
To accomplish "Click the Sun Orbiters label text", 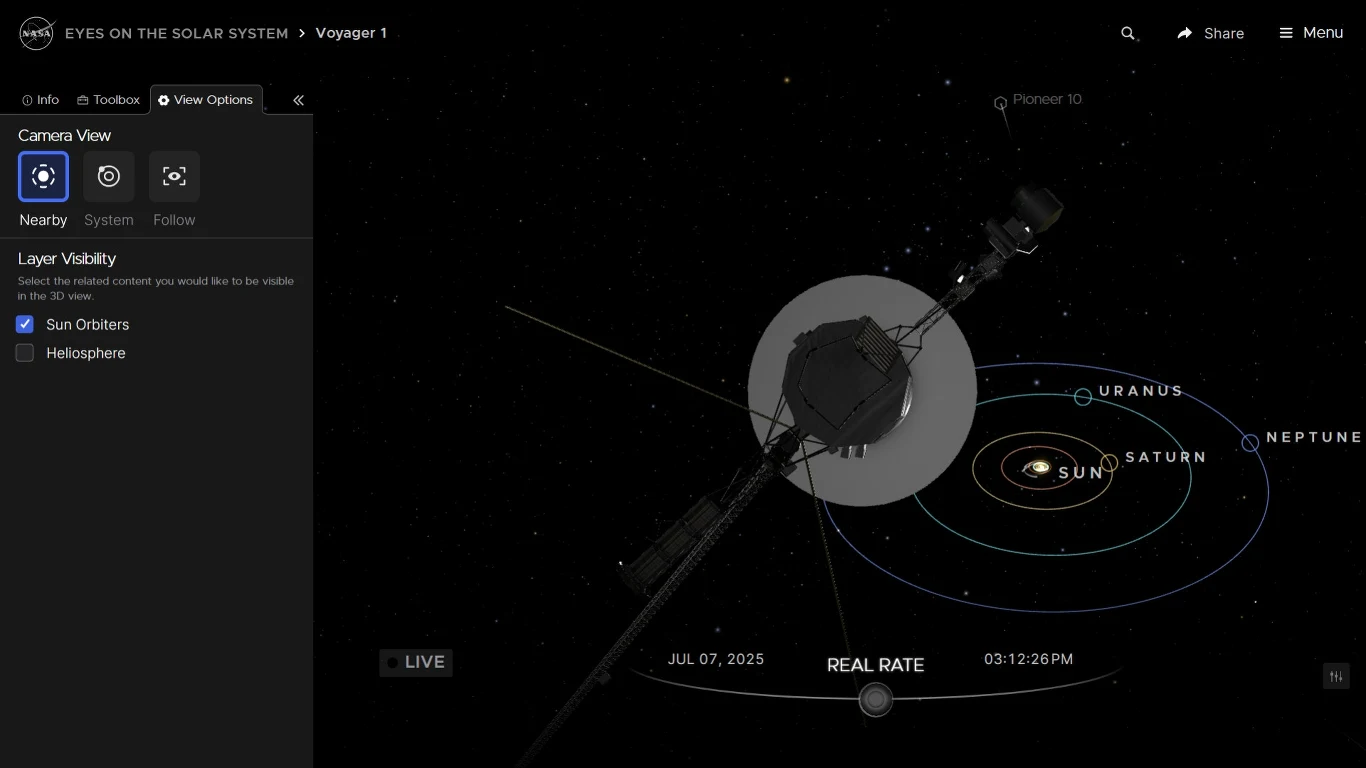I will coord(88,324).
